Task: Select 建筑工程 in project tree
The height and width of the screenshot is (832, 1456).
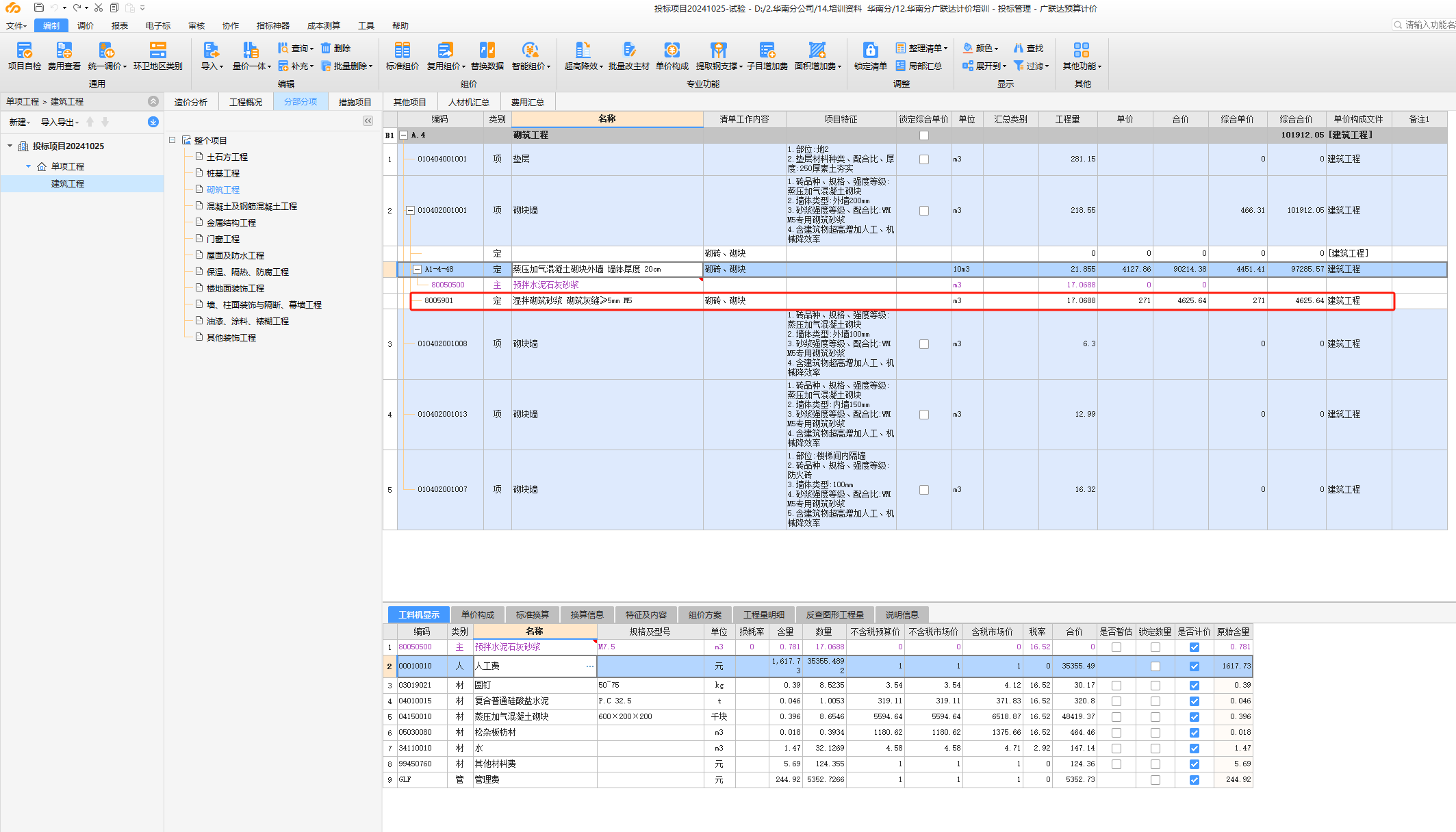Action: 68,183
